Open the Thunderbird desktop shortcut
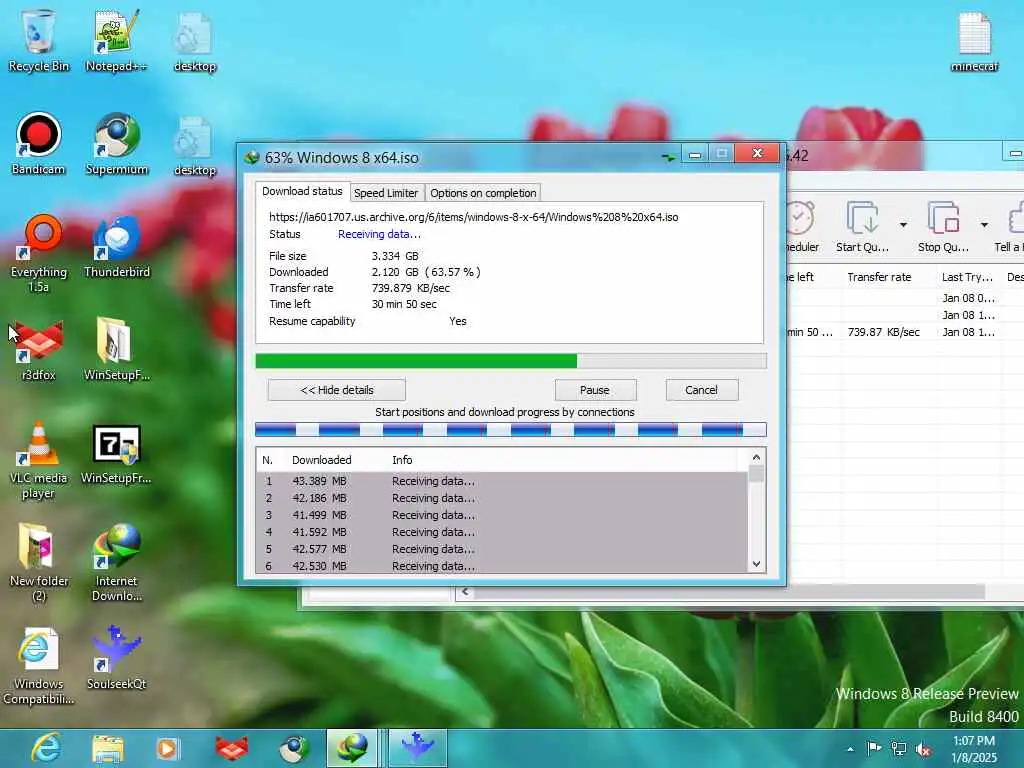This screenshot has width=1024, height=768. tap(116, 247)
